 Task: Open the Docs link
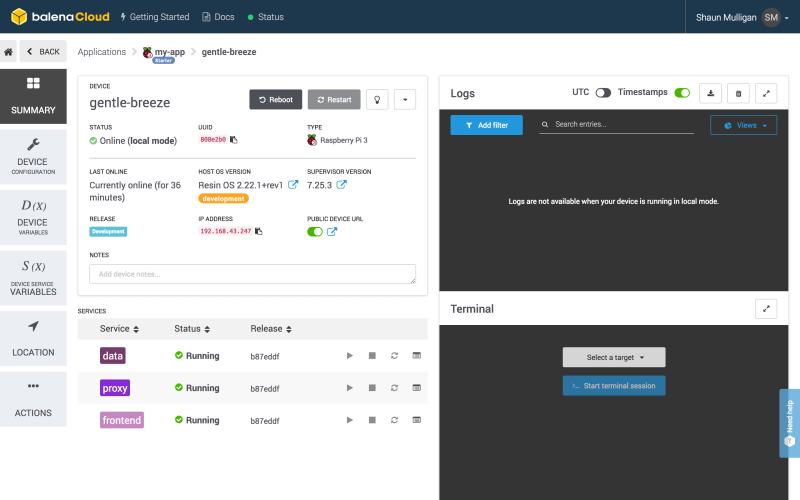coord(218,17)
